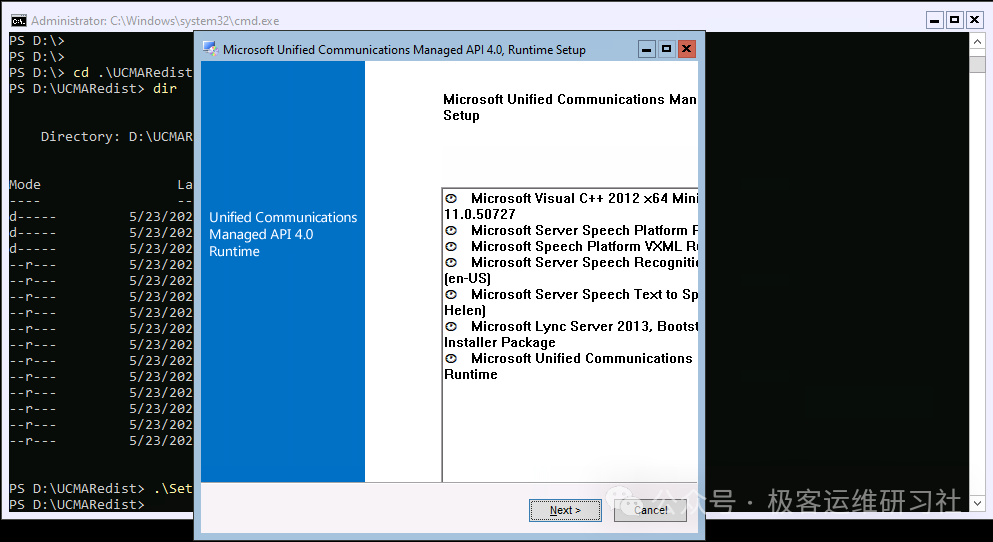Close the Runtime Setup dialog
993x542 pixels.
point(686,49)
